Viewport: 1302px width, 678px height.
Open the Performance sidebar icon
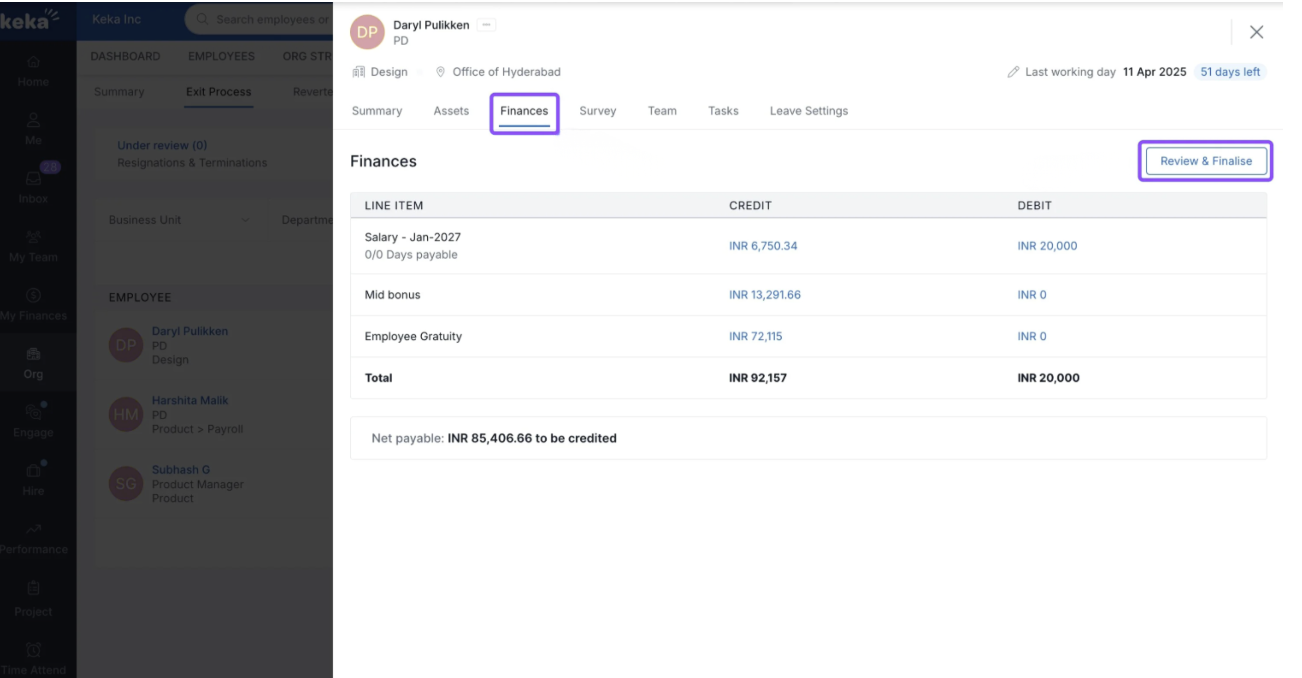point(33,529)
